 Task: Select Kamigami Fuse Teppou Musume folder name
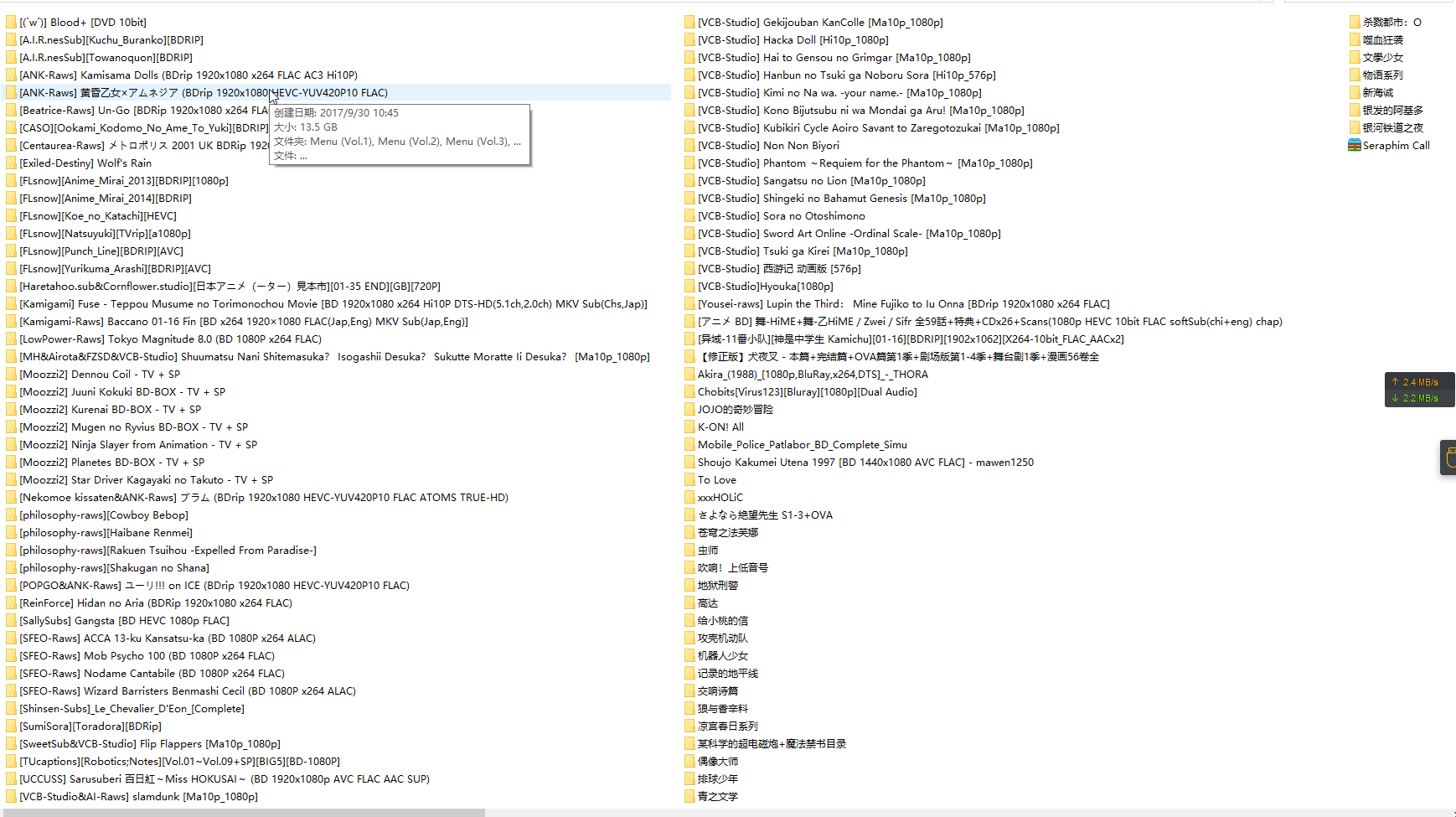tap(333, 304)
